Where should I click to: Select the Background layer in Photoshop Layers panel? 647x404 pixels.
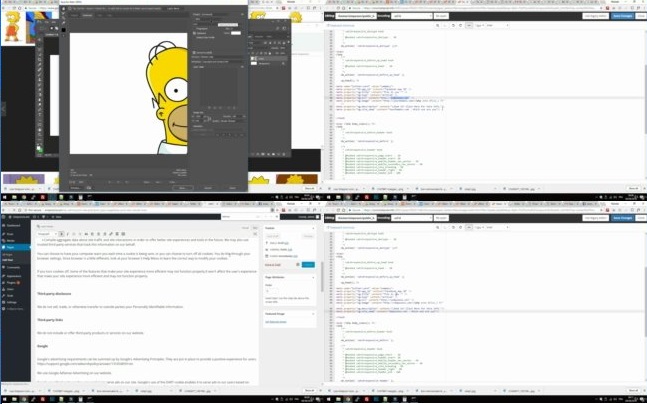pyautogui.click(x=269, y=64)
